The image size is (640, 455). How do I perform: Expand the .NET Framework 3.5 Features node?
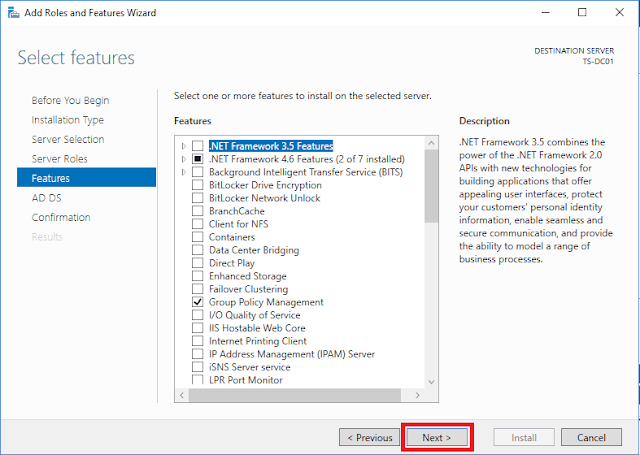(184, 146)
